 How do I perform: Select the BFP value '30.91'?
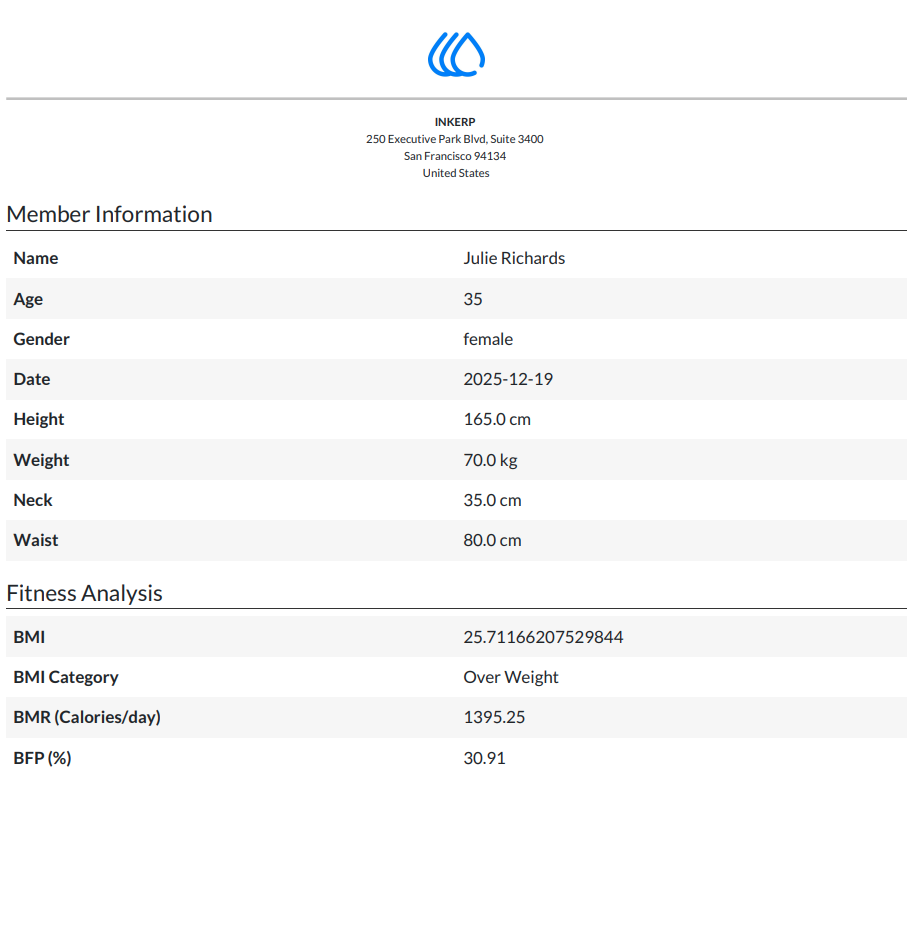pos(484,758)
